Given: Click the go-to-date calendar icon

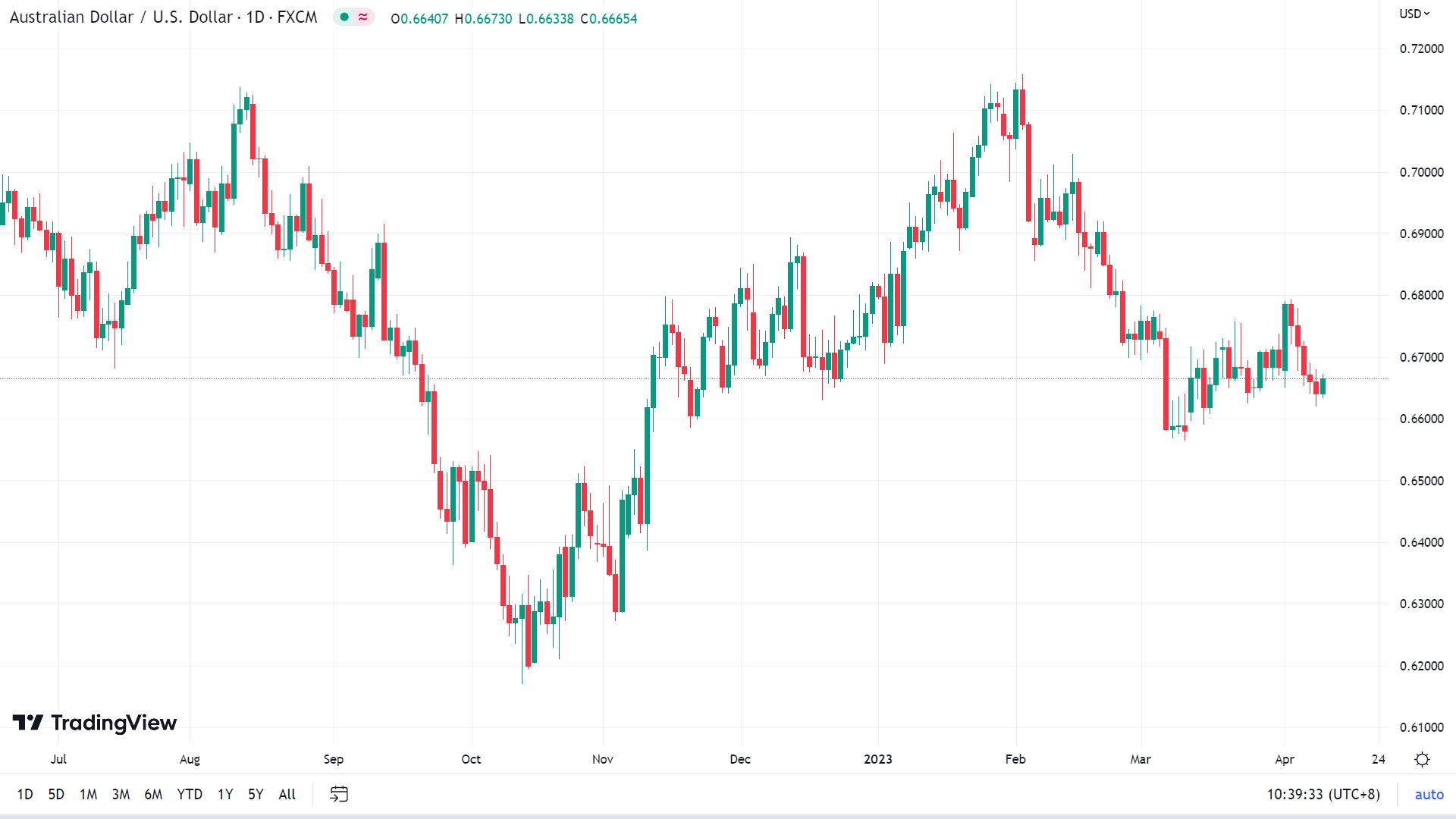Looking at the screenshot, I should (339, 794).
